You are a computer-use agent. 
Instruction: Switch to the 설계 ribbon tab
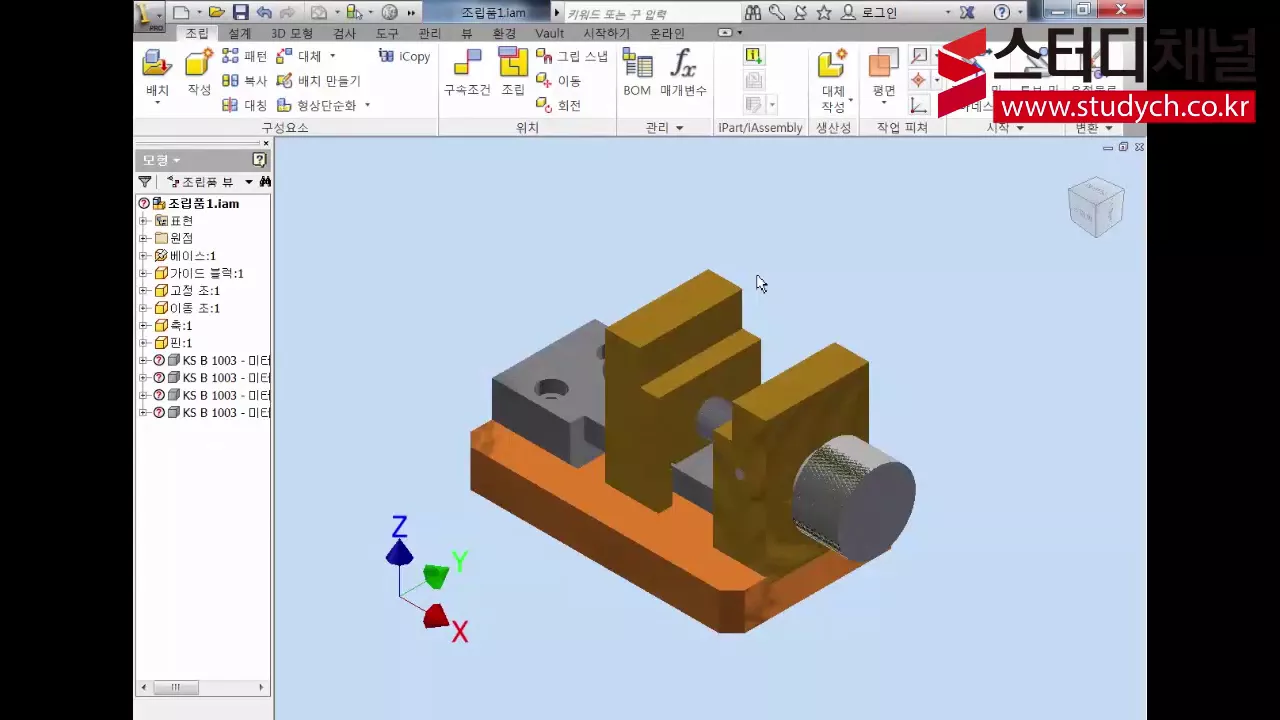[x=240, y=33]
